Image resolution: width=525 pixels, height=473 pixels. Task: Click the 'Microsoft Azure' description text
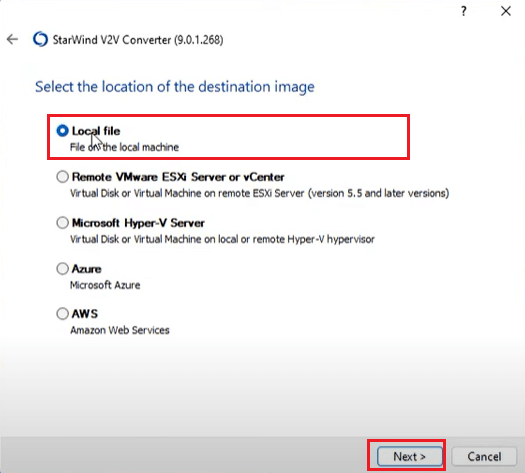(105, 285)
